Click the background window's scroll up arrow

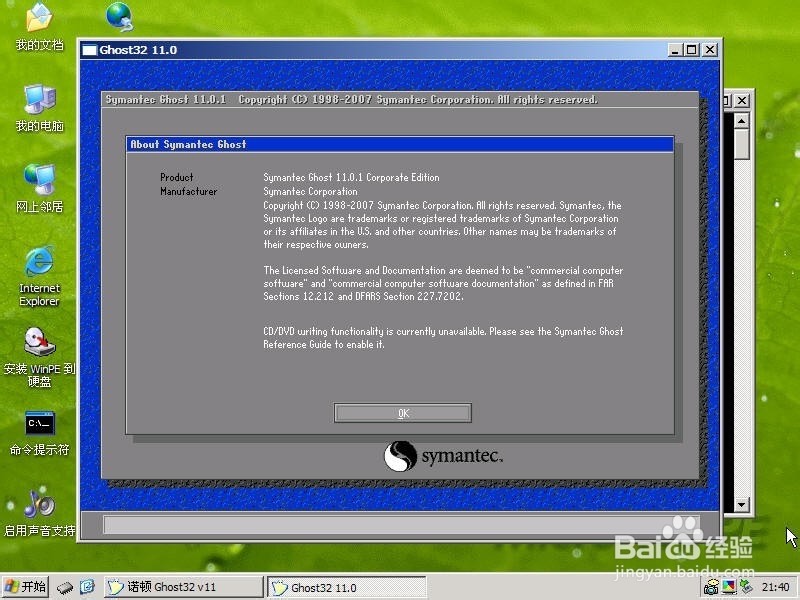click(741, 121)
